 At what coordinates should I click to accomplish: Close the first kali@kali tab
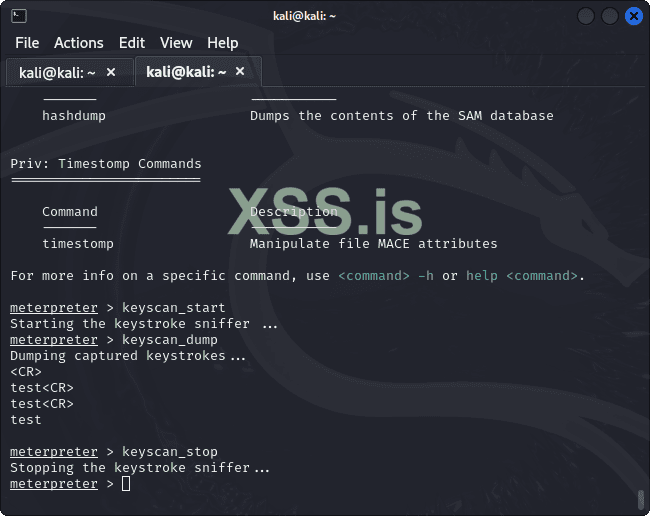coord(111,72)
